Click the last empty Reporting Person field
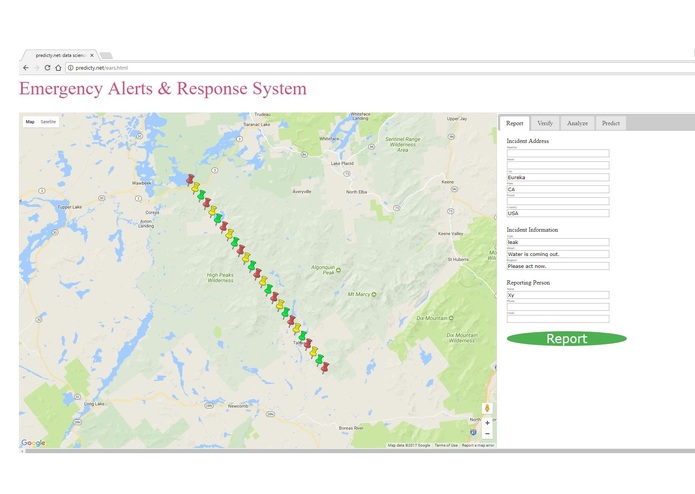695x494 pixels. (558, 319)
